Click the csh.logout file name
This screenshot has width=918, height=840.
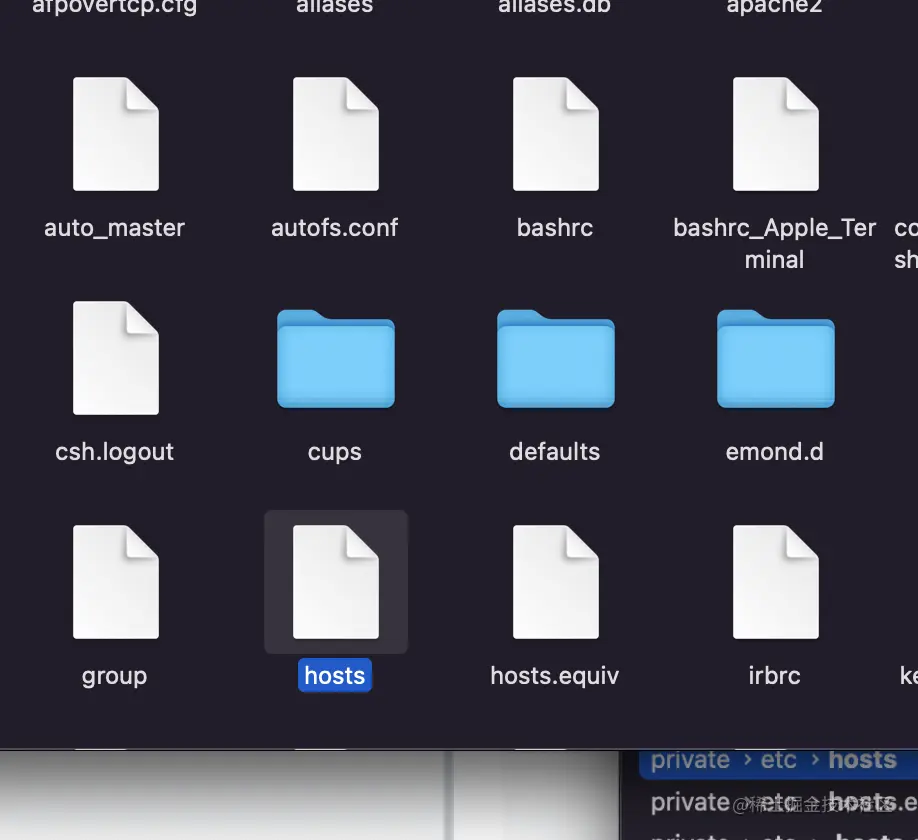click(x=115, y=452)
